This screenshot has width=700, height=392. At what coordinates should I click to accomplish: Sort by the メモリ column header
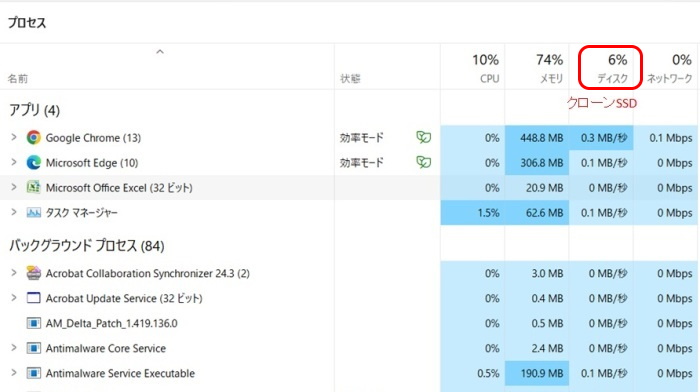(537, 67)
